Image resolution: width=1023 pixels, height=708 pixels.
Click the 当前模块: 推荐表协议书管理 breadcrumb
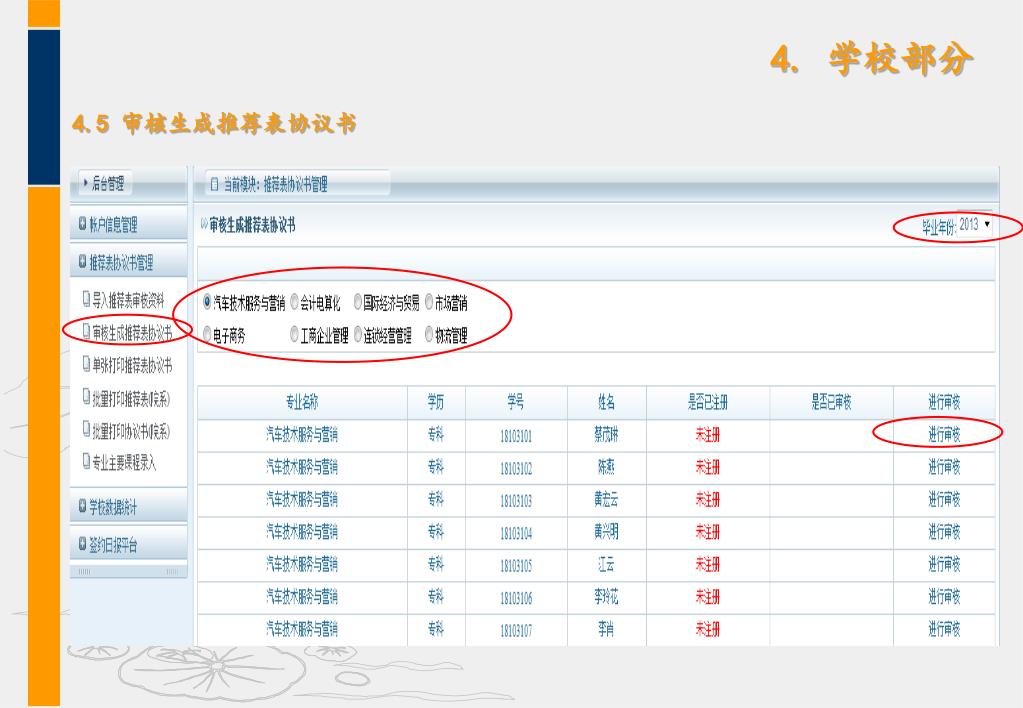[276, 185]
